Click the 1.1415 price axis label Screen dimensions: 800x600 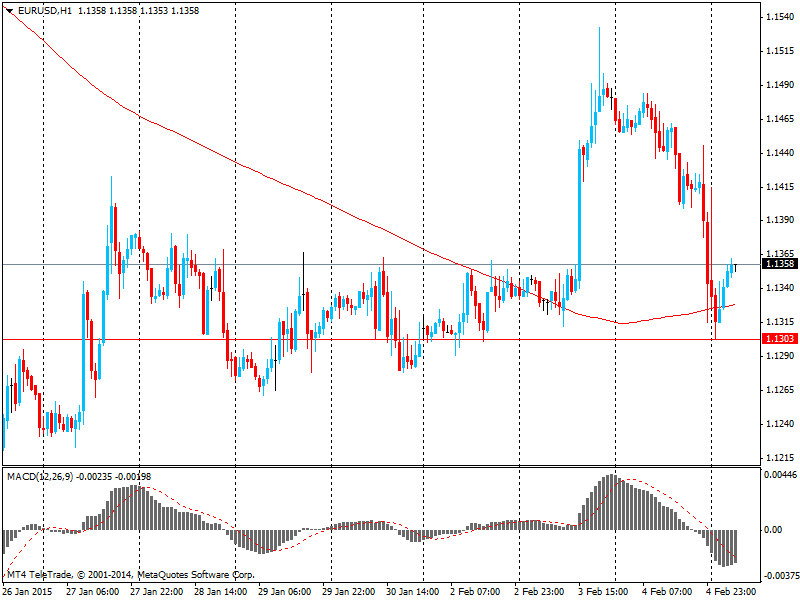(x=780, y=187)
